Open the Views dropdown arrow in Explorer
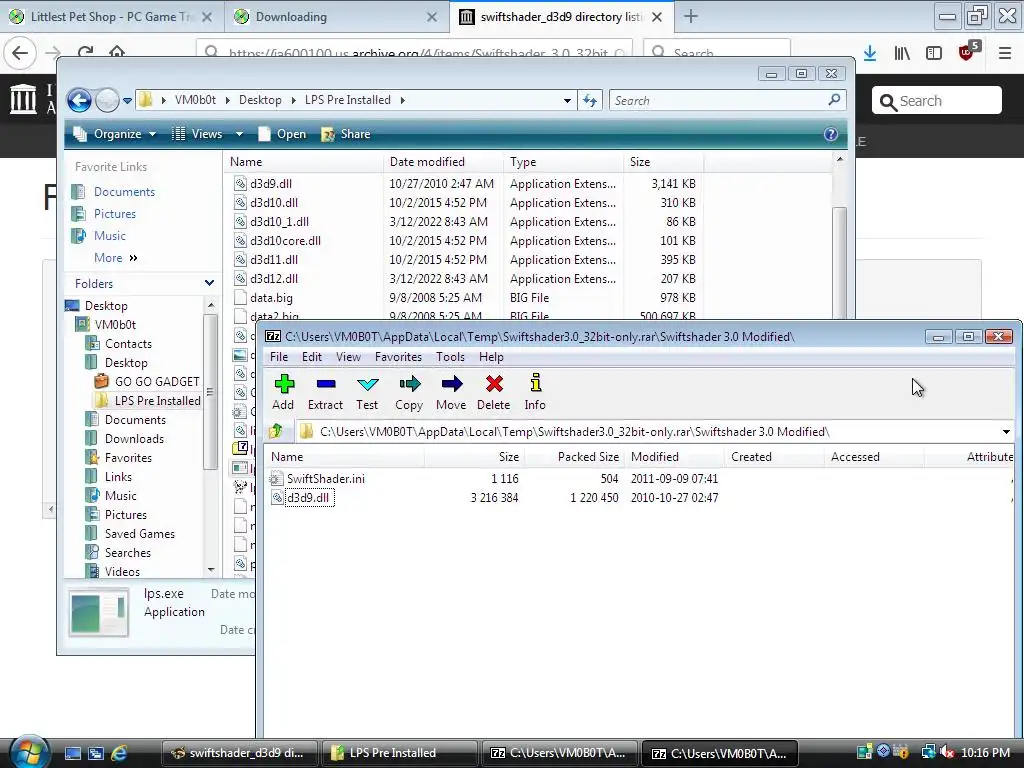Image resolution: width=1024 pixels, height=768 pixels. pos(239,134)
